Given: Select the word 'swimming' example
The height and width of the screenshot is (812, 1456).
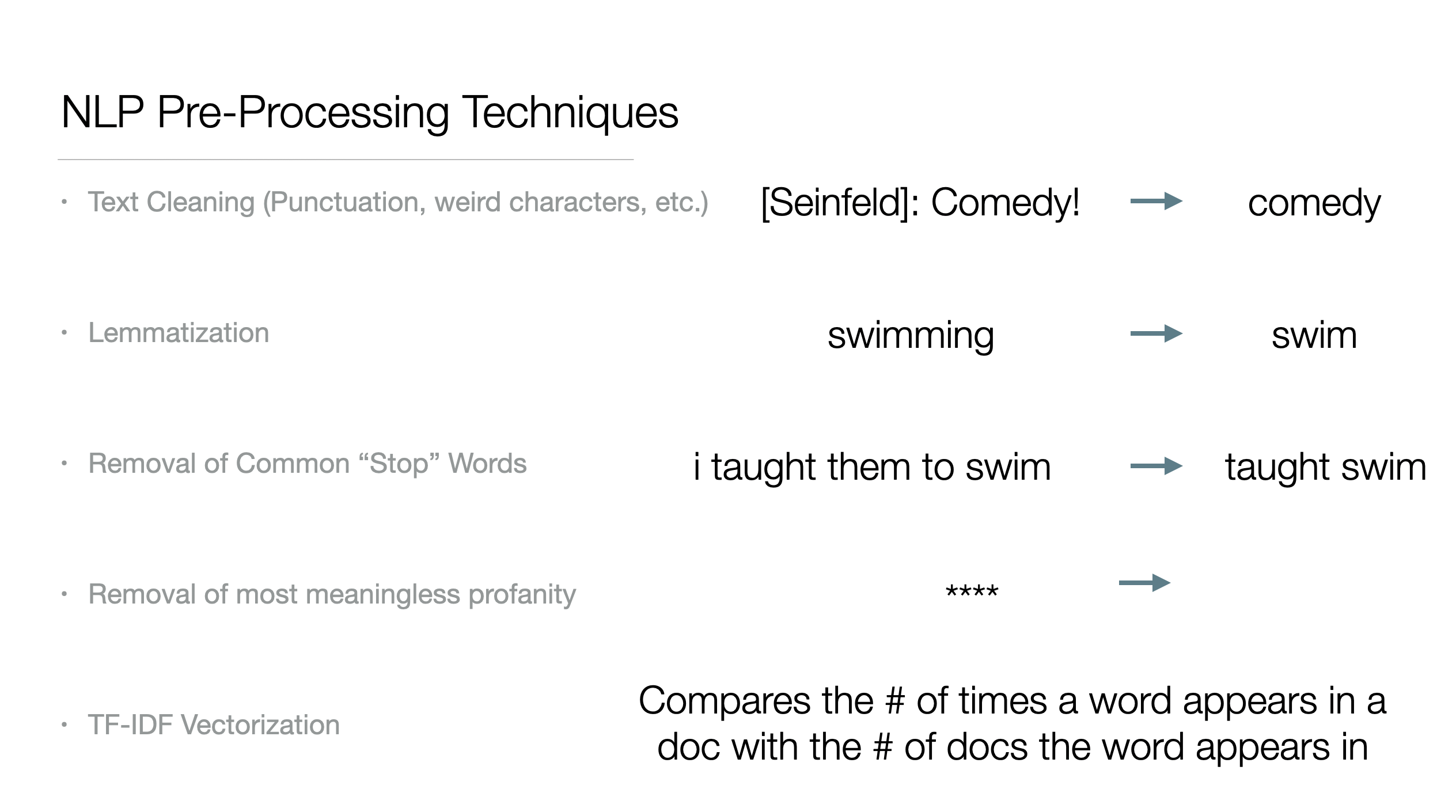Looking at the screenshot, I should pyautogui.click(x=911, y=336).
